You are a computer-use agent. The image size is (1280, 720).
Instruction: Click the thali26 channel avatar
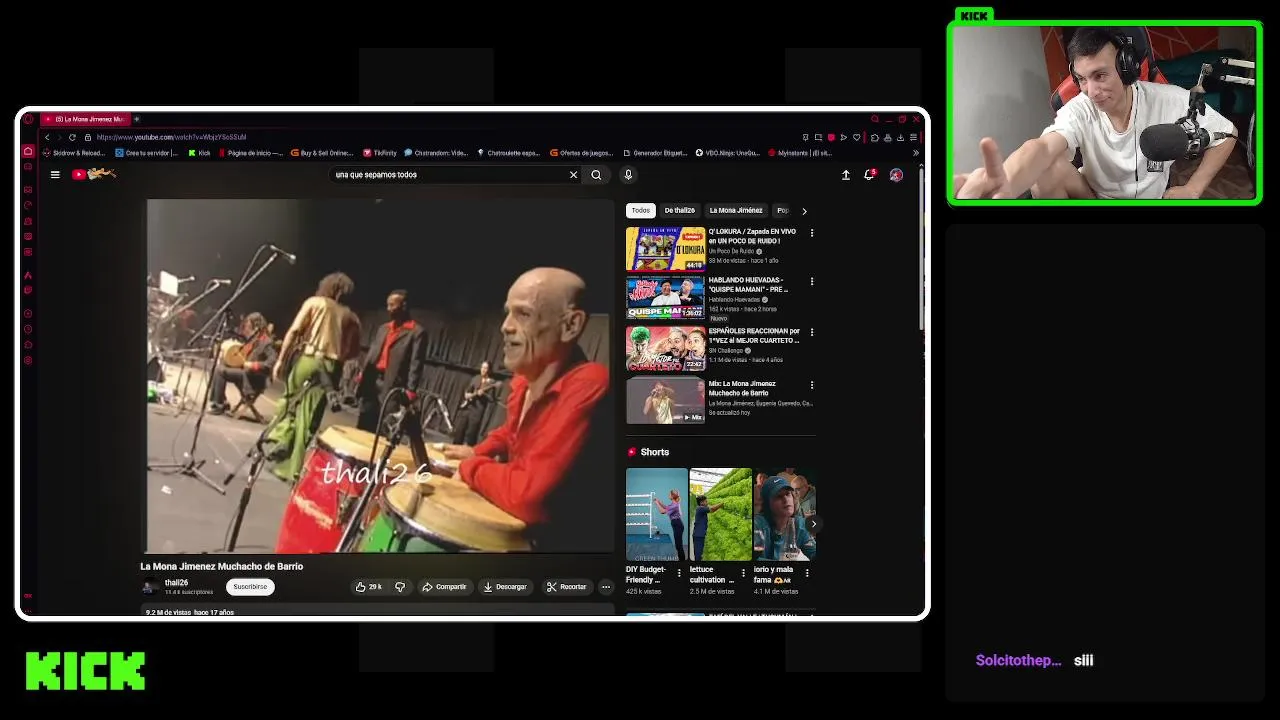tap(150, 587)
